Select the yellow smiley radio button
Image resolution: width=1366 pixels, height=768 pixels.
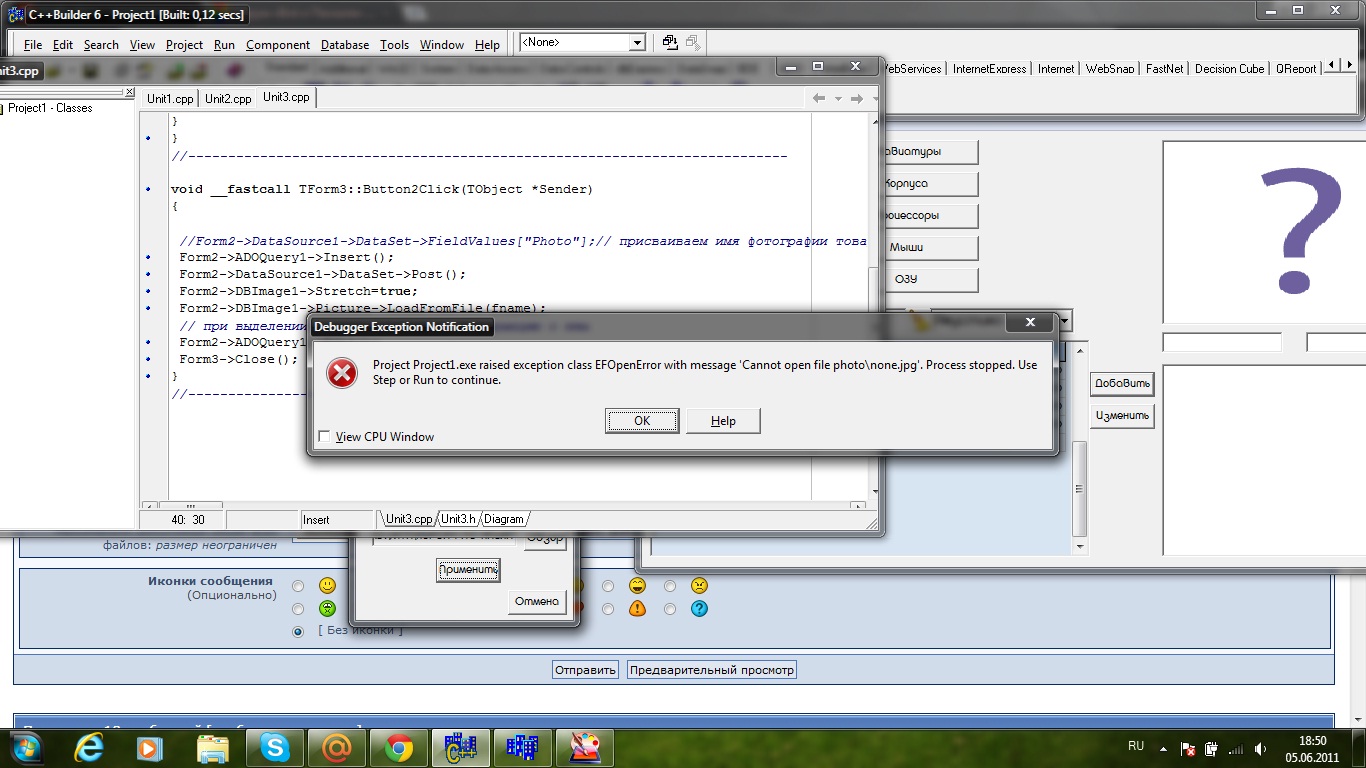pyautogui.click(x=298, y=586)
